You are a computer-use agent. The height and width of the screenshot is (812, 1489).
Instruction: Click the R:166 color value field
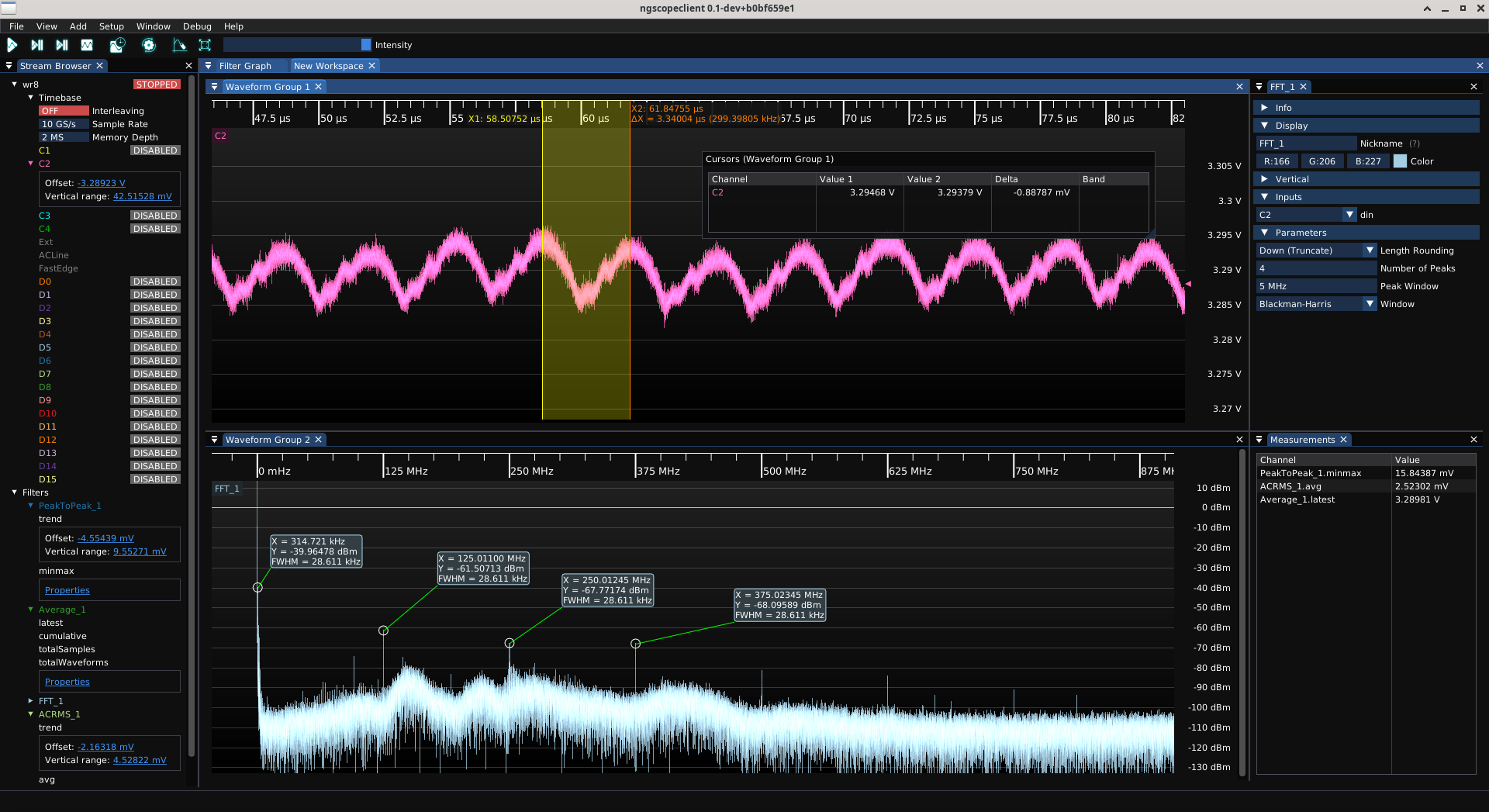1277,161
